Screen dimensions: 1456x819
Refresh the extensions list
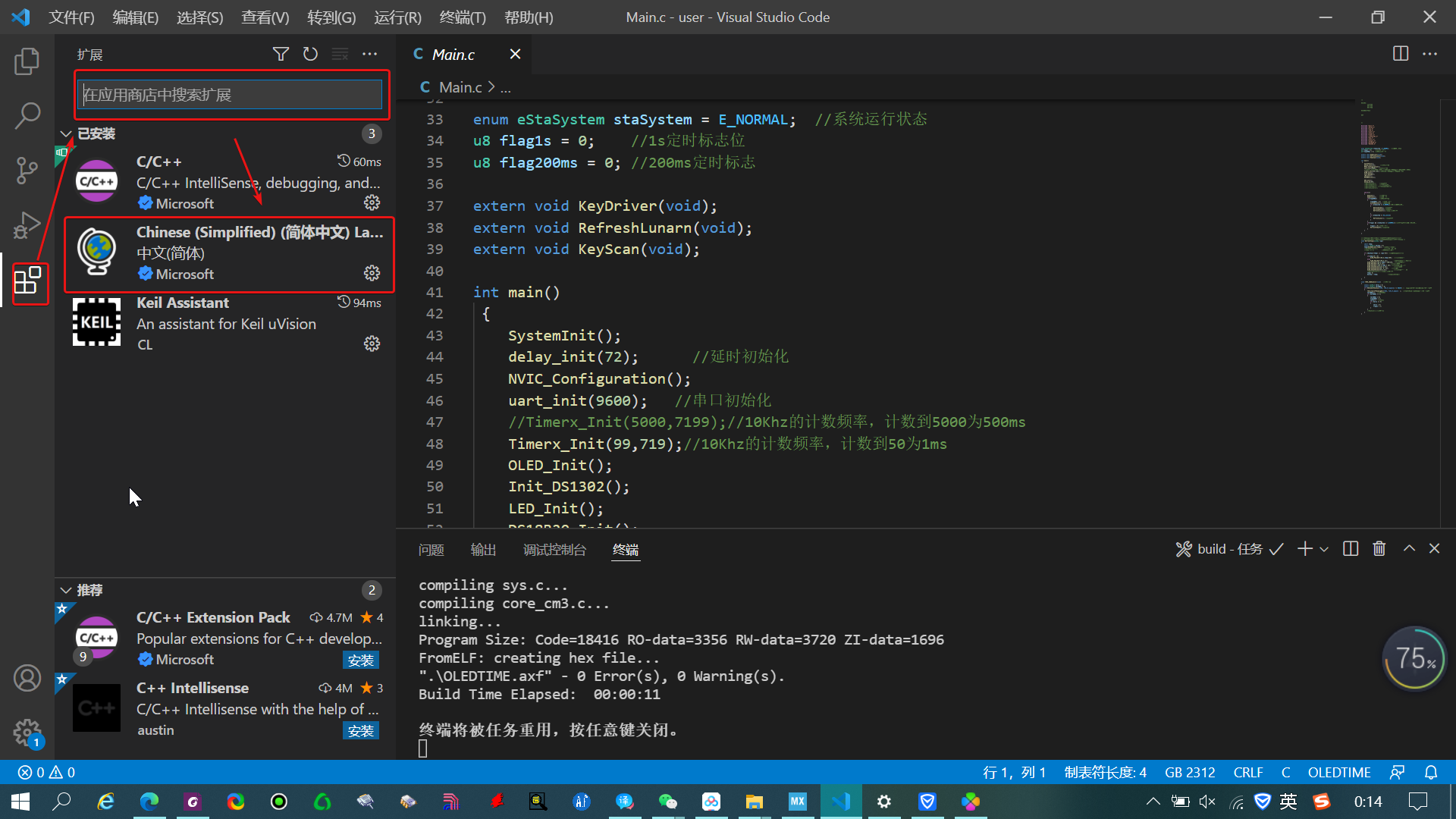(310, 54)
